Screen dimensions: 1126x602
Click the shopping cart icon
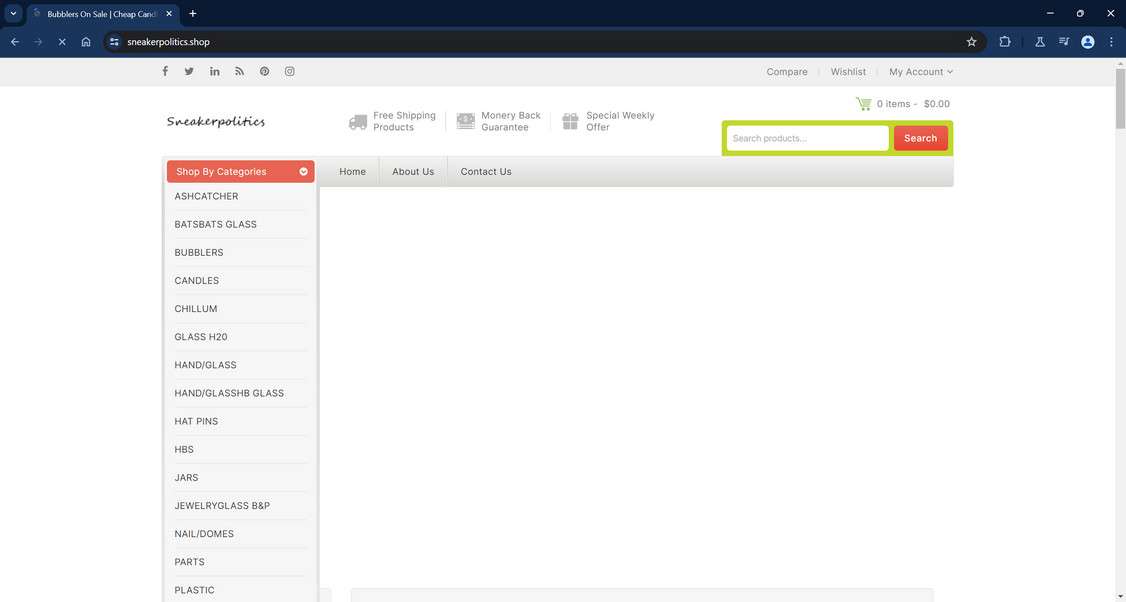863,103
